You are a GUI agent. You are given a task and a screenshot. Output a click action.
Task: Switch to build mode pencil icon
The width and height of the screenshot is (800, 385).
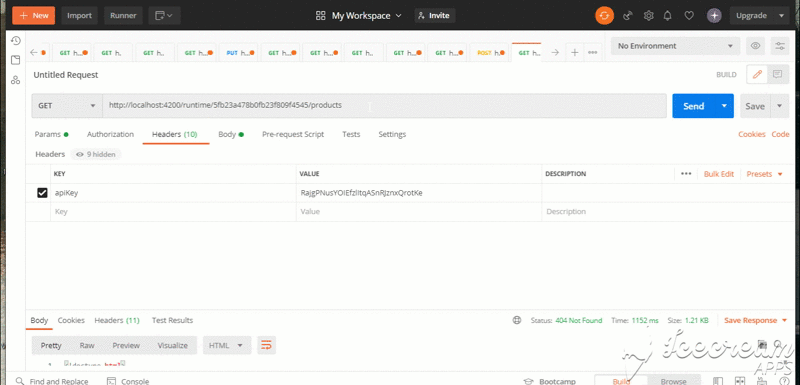click(x=757, y=74)
